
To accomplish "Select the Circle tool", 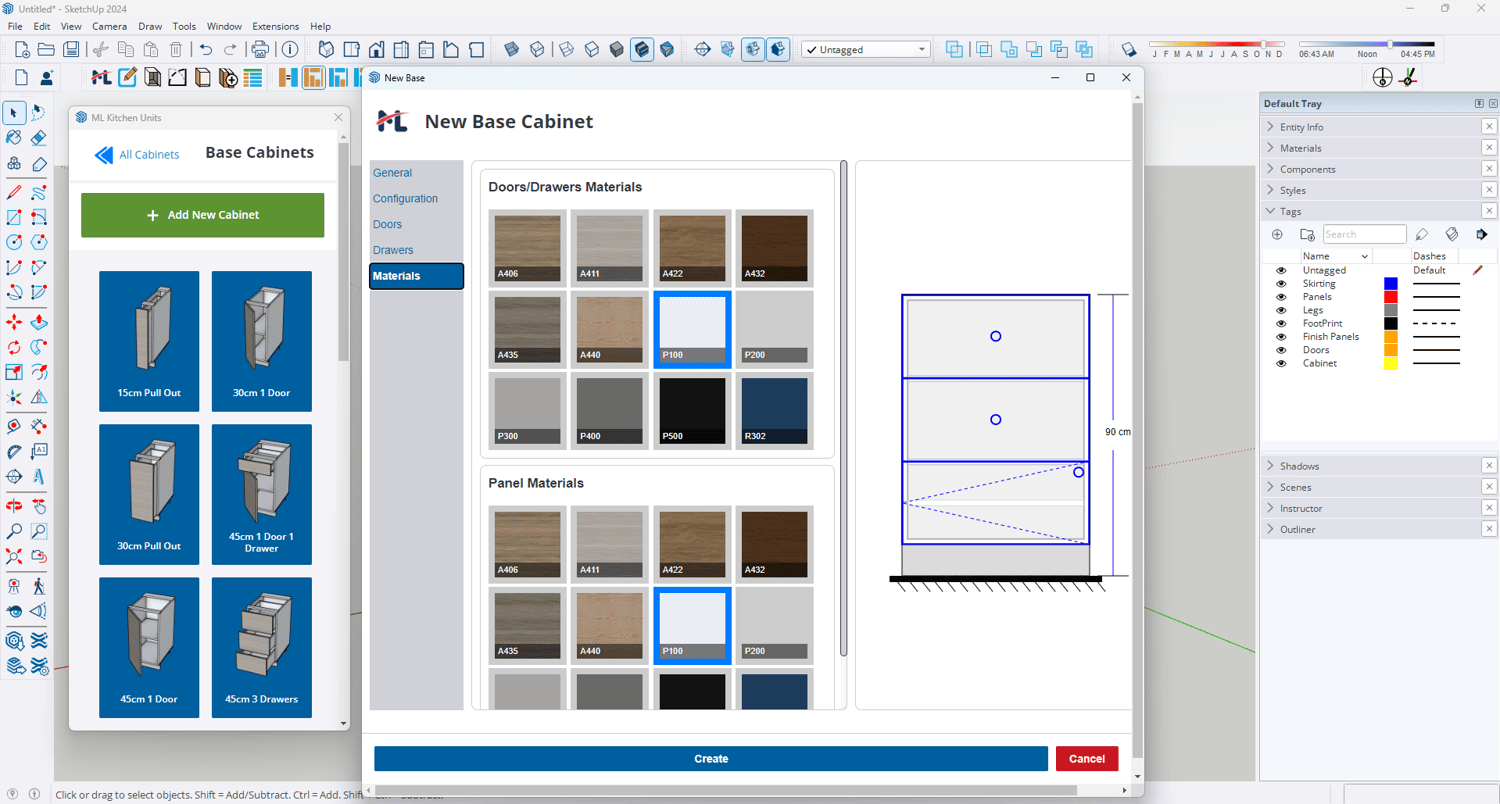I will tap(14, 242).
